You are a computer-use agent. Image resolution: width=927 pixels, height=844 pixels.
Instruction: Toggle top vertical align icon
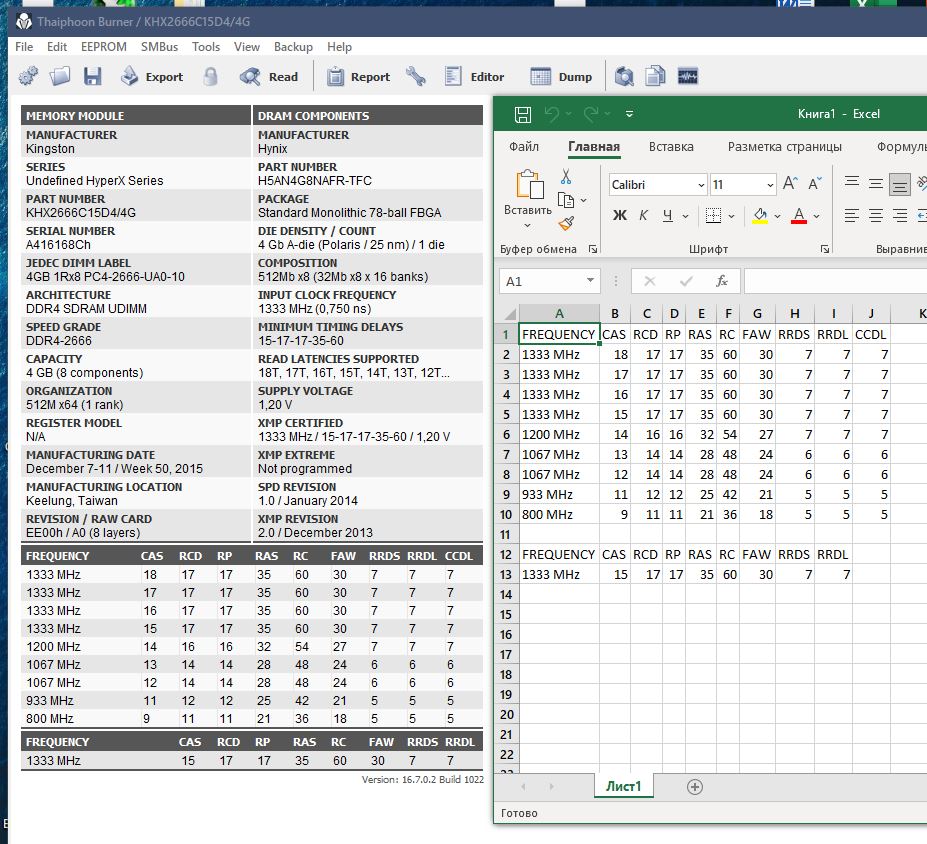(x=852, y=181)
